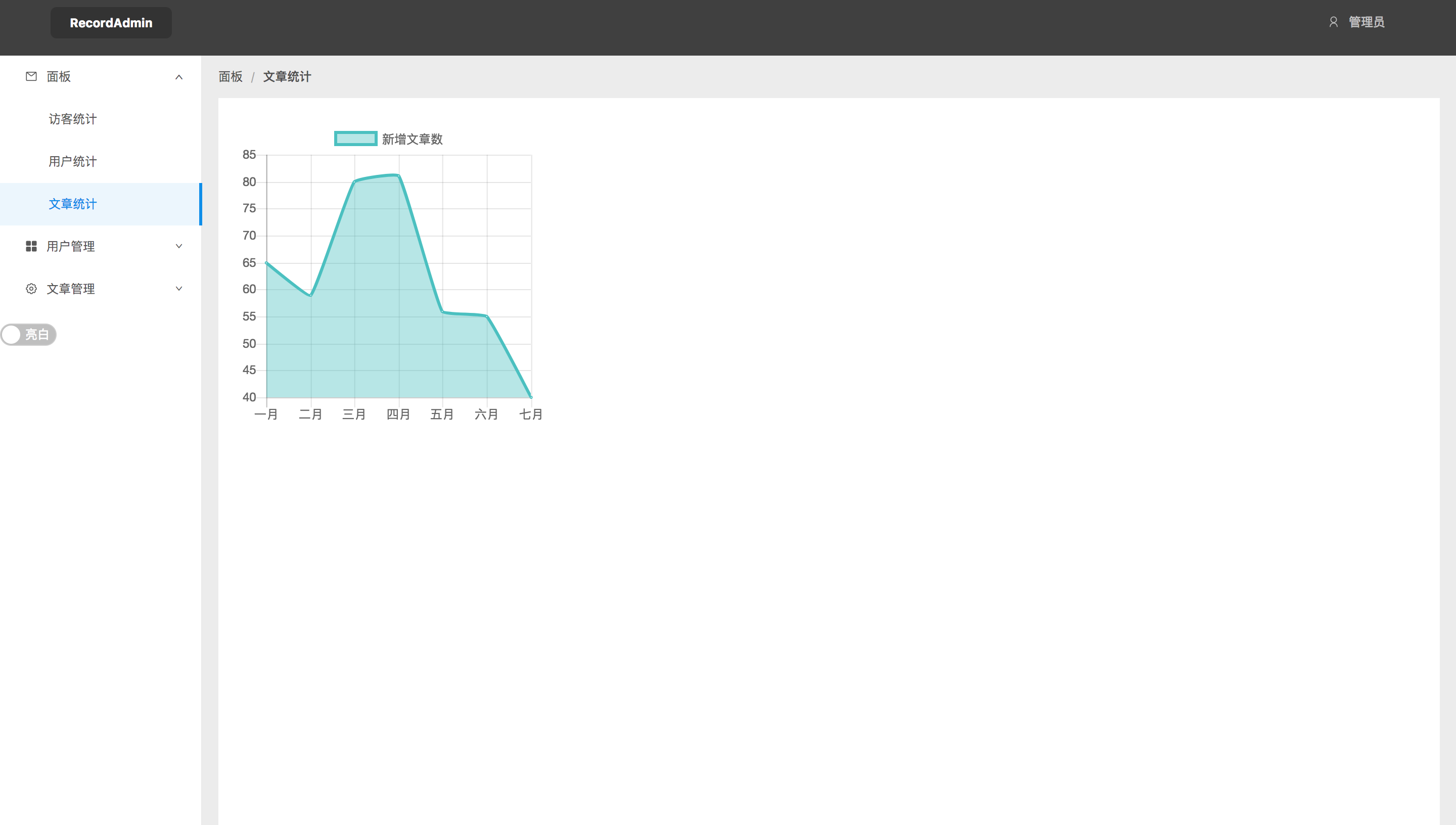Open 用户统计 menu item
The height and width of the screenshot is (825, 1456).
72,161
